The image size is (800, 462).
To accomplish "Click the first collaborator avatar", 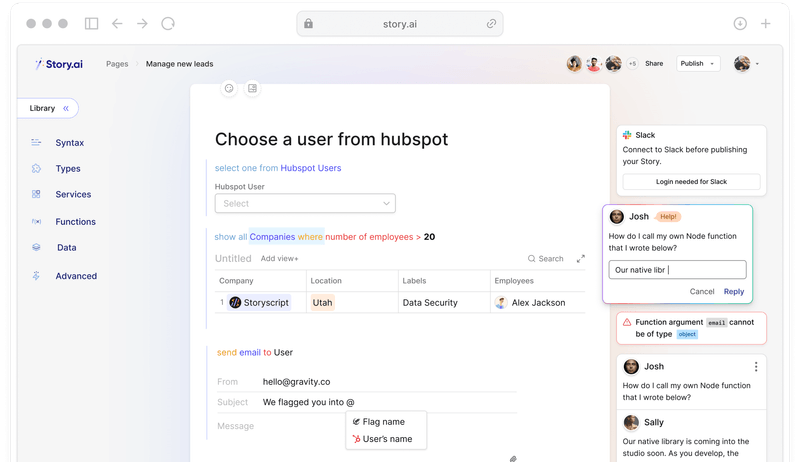I will tap(574, 64).
